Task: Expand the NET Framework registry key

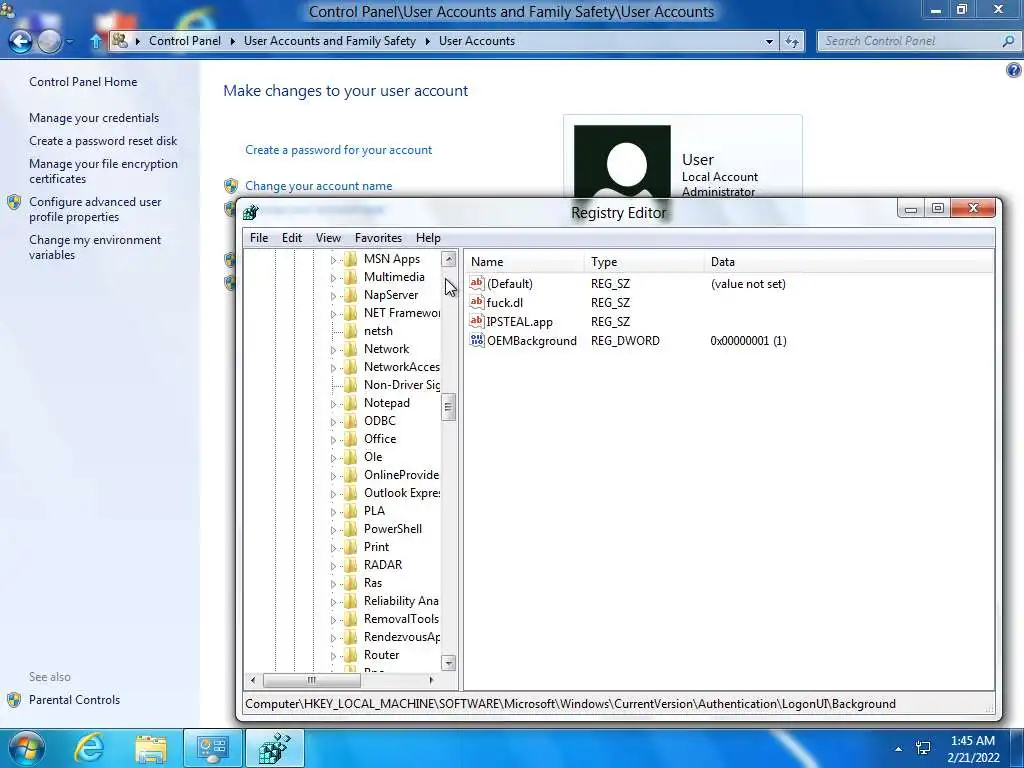Action: [333, 314]
